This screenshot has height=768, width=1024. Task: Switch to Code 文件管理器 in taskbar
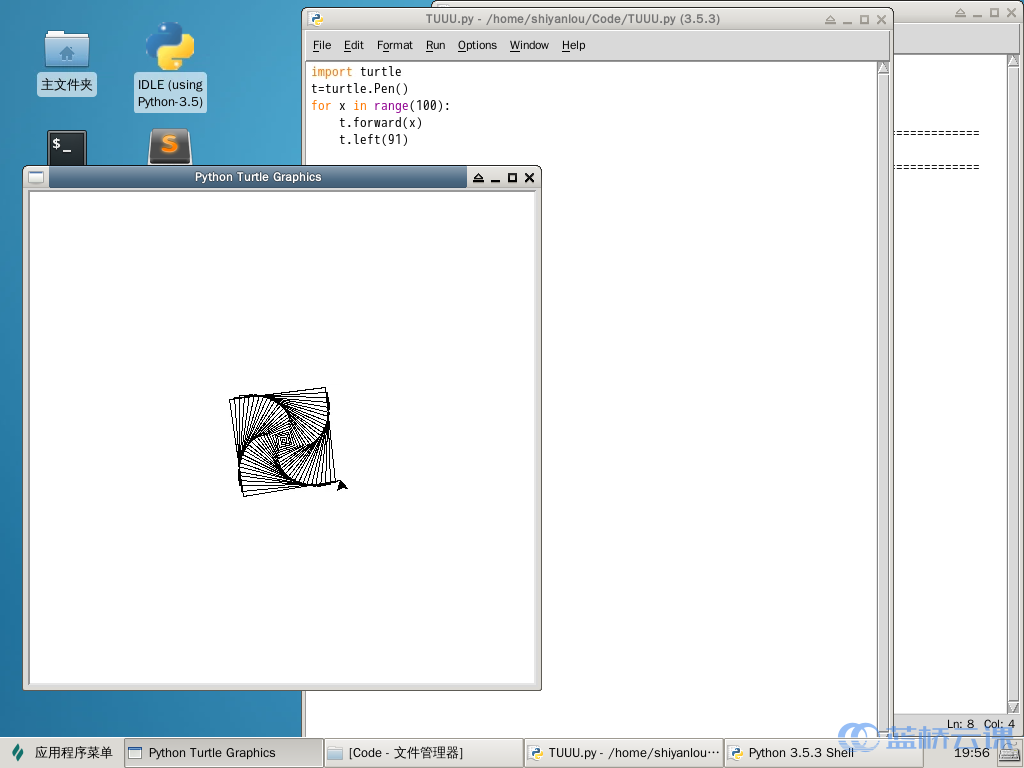tap(424, 753)
